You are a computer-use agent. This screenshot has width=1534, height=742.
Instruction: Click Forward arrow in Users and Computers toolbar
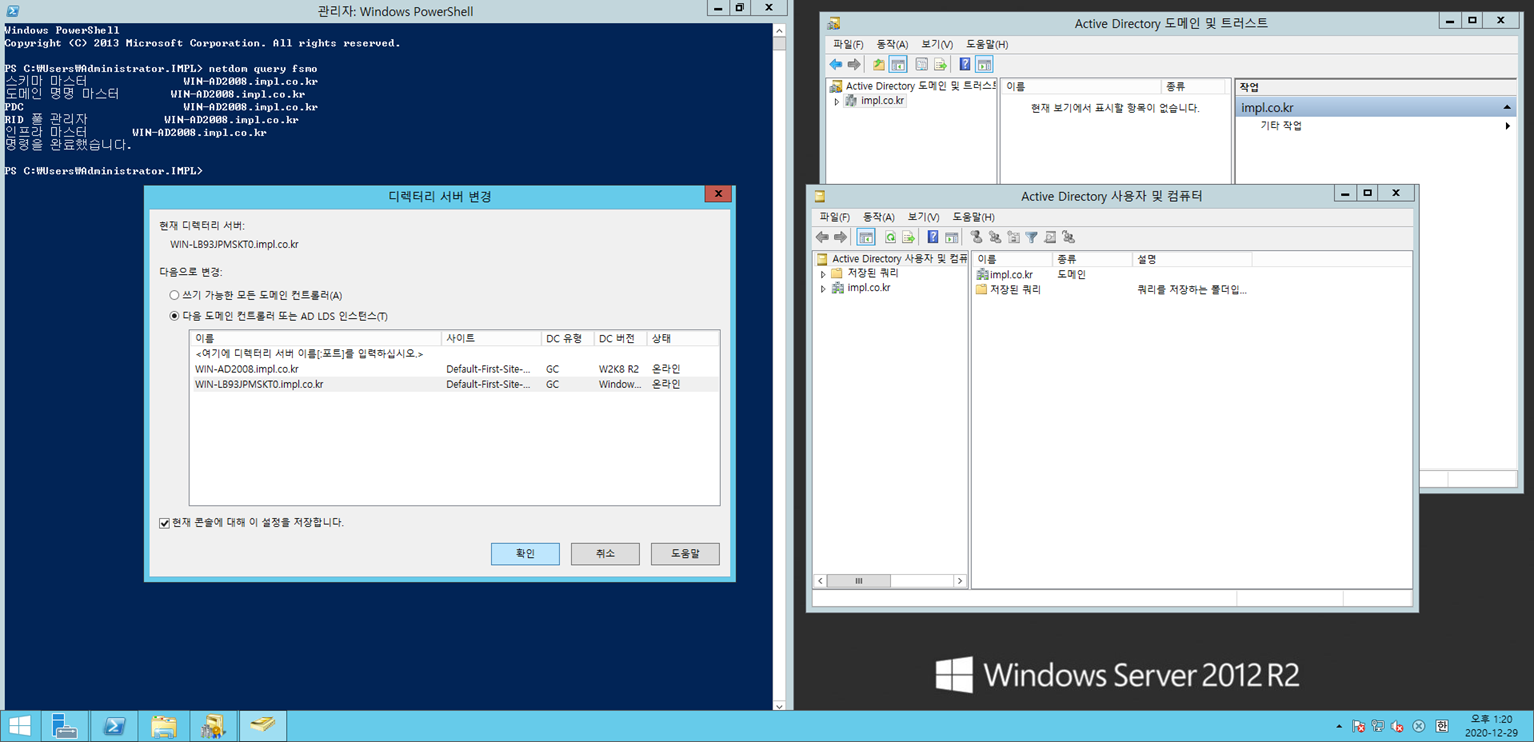pos(840,237)
